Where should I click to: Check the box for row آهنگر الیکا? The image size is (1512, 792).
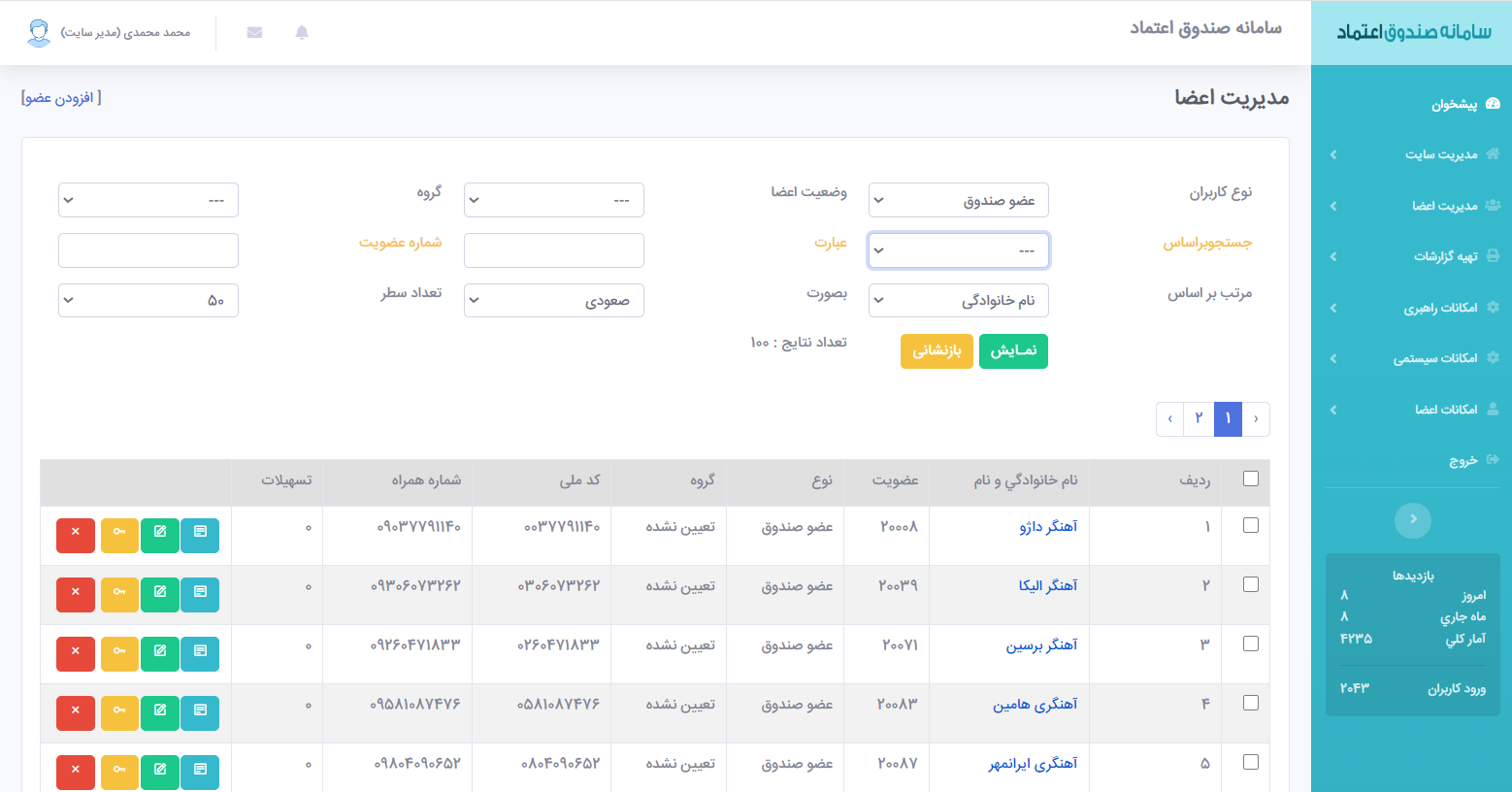pyautogui.click(x=1251, y=584)
